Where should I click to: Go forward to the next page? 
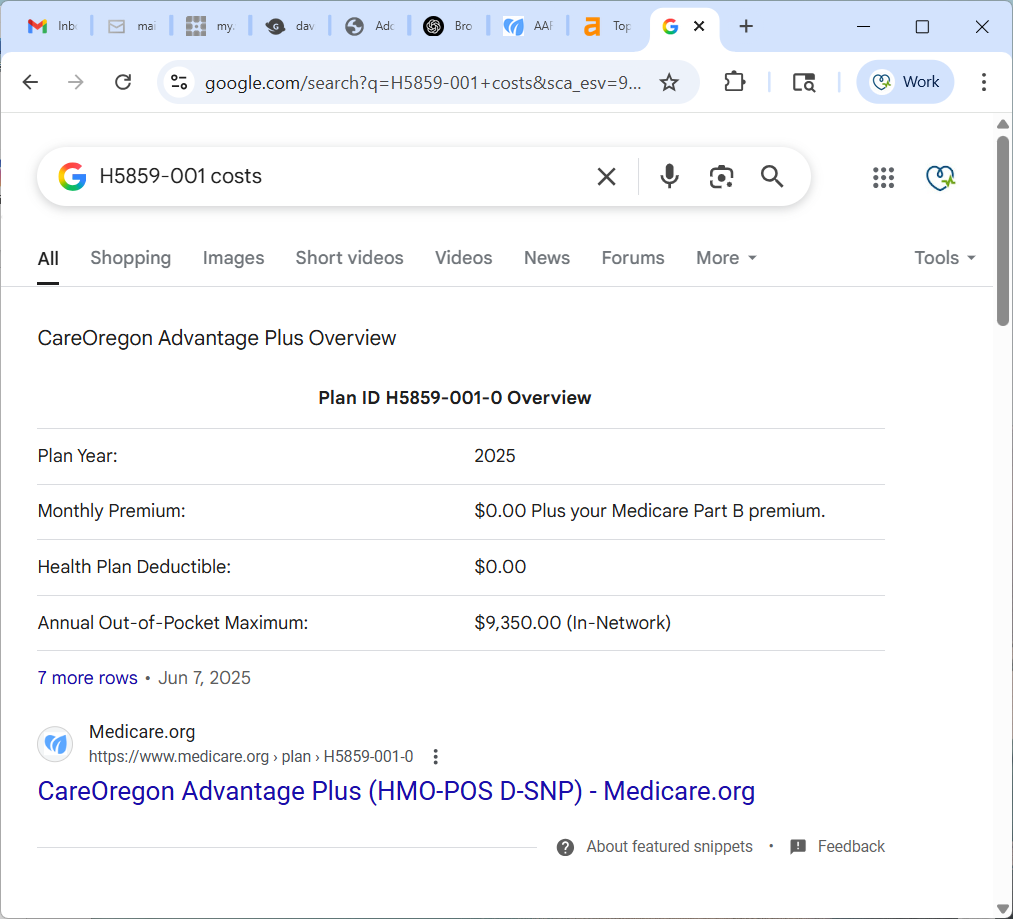click(76, 82)
